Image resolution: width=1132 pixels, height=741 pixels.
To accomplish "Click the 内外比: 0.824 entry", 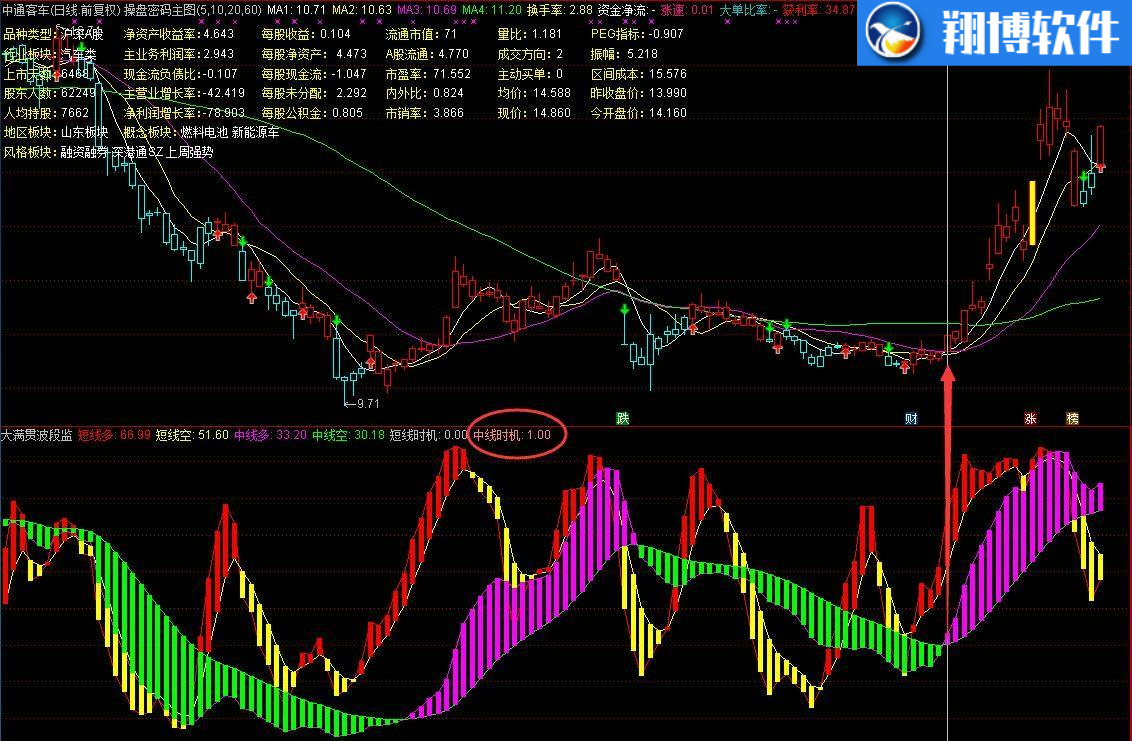I will tap(424, 92).
